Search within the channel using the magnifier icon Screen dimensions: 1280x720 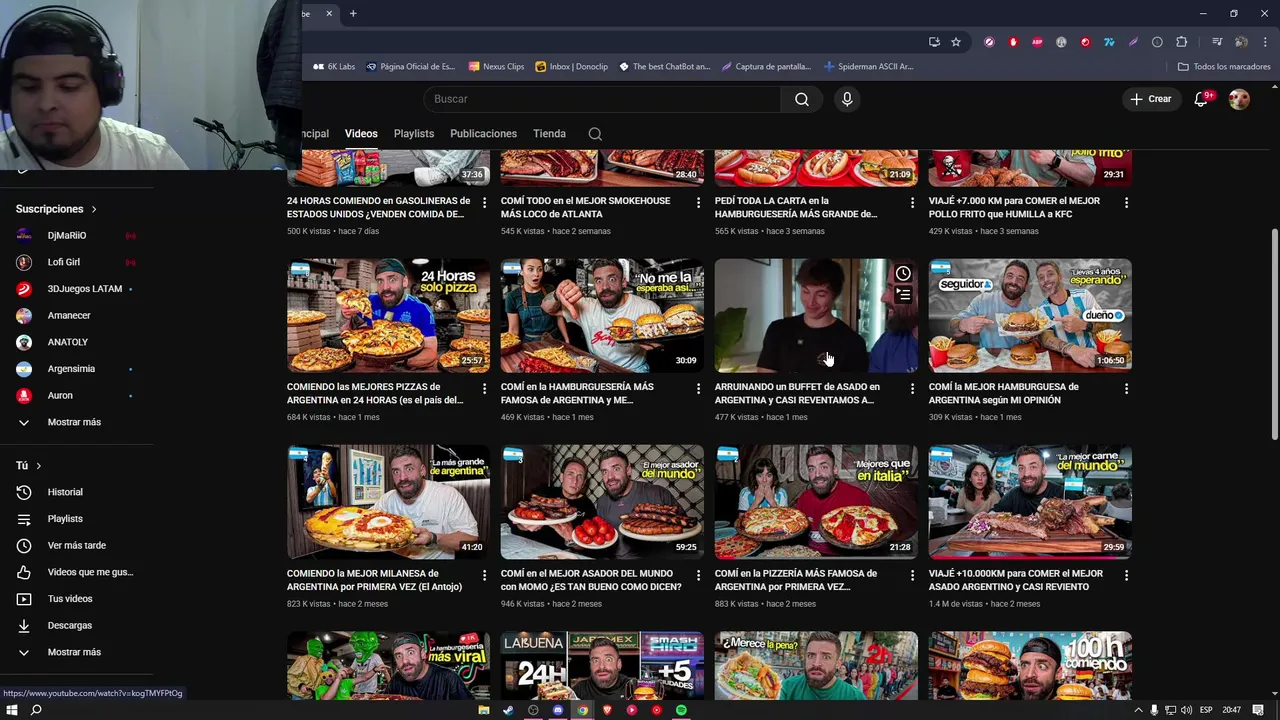click(x=595, y=134)
